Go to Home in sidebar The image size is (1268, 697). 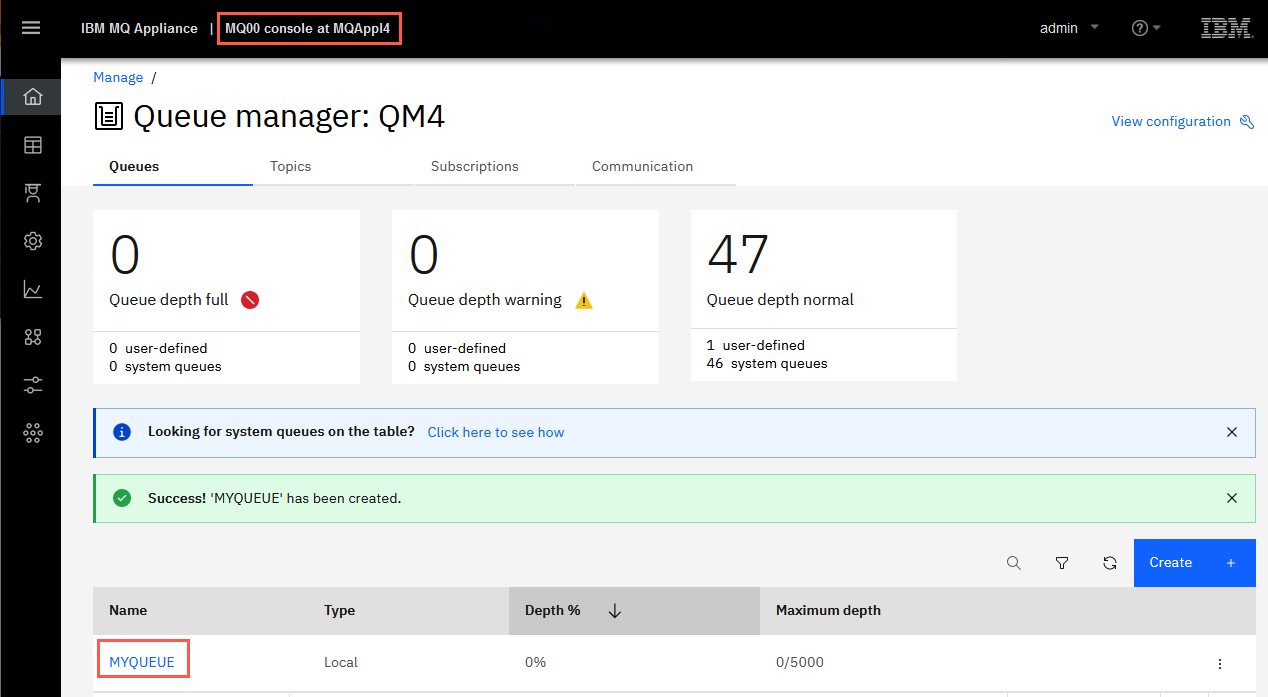(x=33, y=97)
